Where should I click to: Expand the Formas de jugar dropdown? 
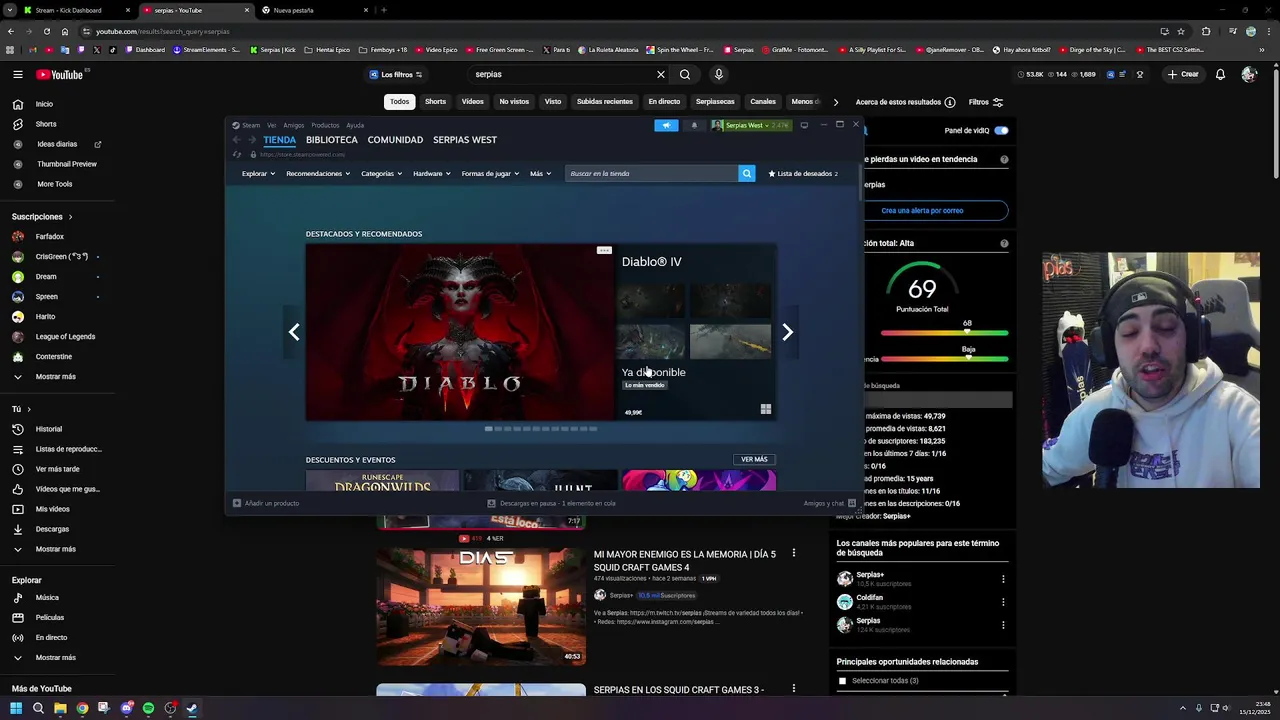click(x=490, y=173)
